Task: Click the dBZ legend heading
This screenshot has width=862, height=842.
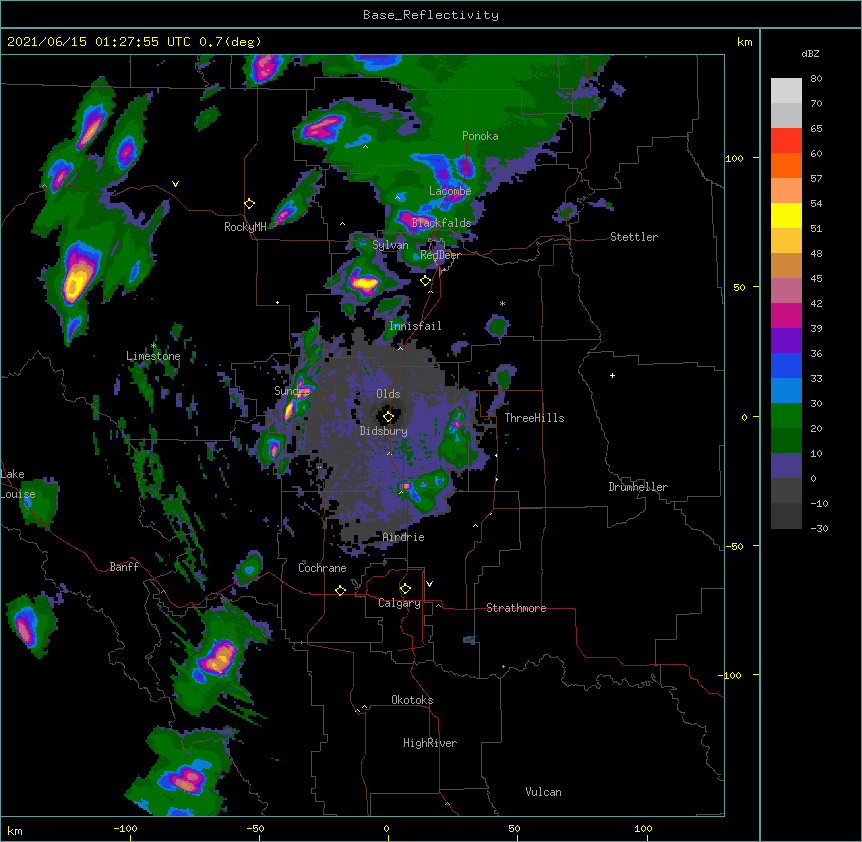Action: point(810,54)
